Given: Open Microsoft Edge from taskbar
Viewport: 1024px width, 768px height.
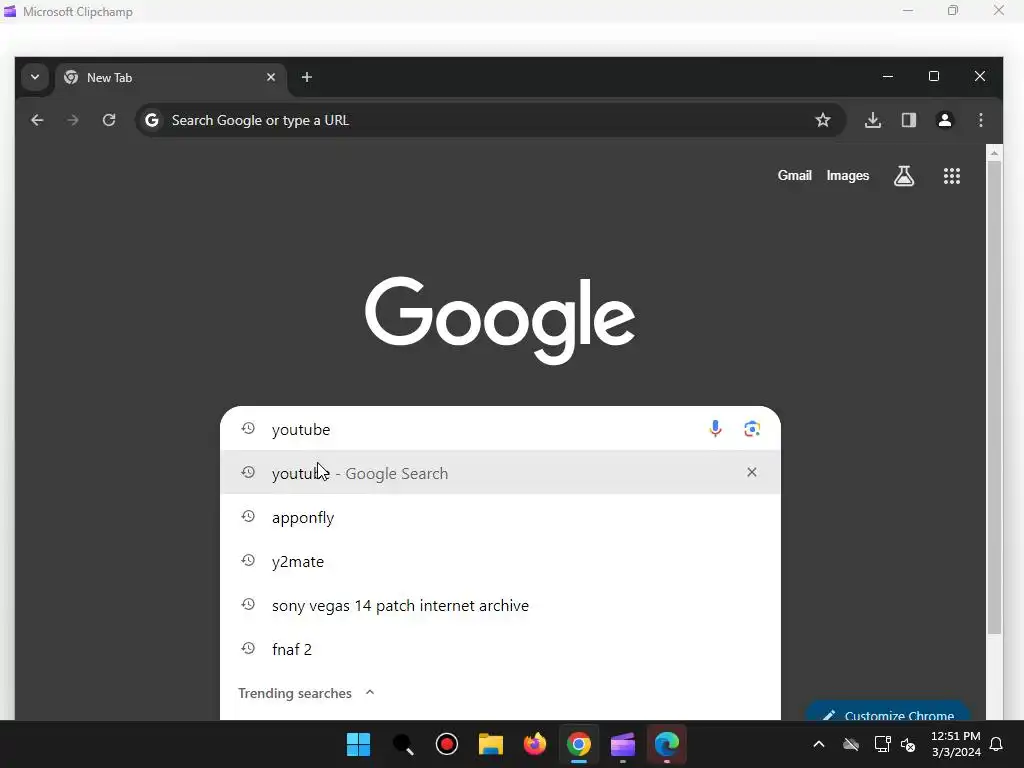Looking at the screenshot, I should click(666, 744).
